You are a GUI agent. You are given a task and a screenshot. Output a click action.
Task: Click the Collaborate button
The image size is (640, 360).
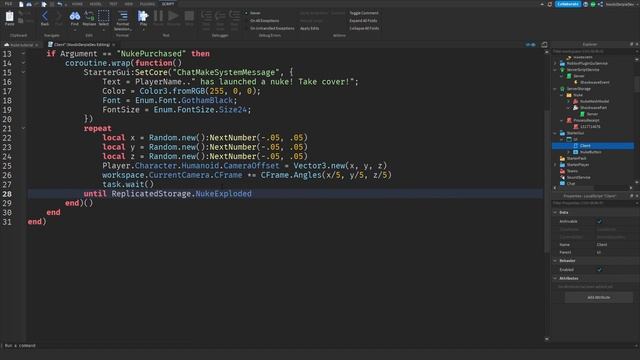coord(568,4)
